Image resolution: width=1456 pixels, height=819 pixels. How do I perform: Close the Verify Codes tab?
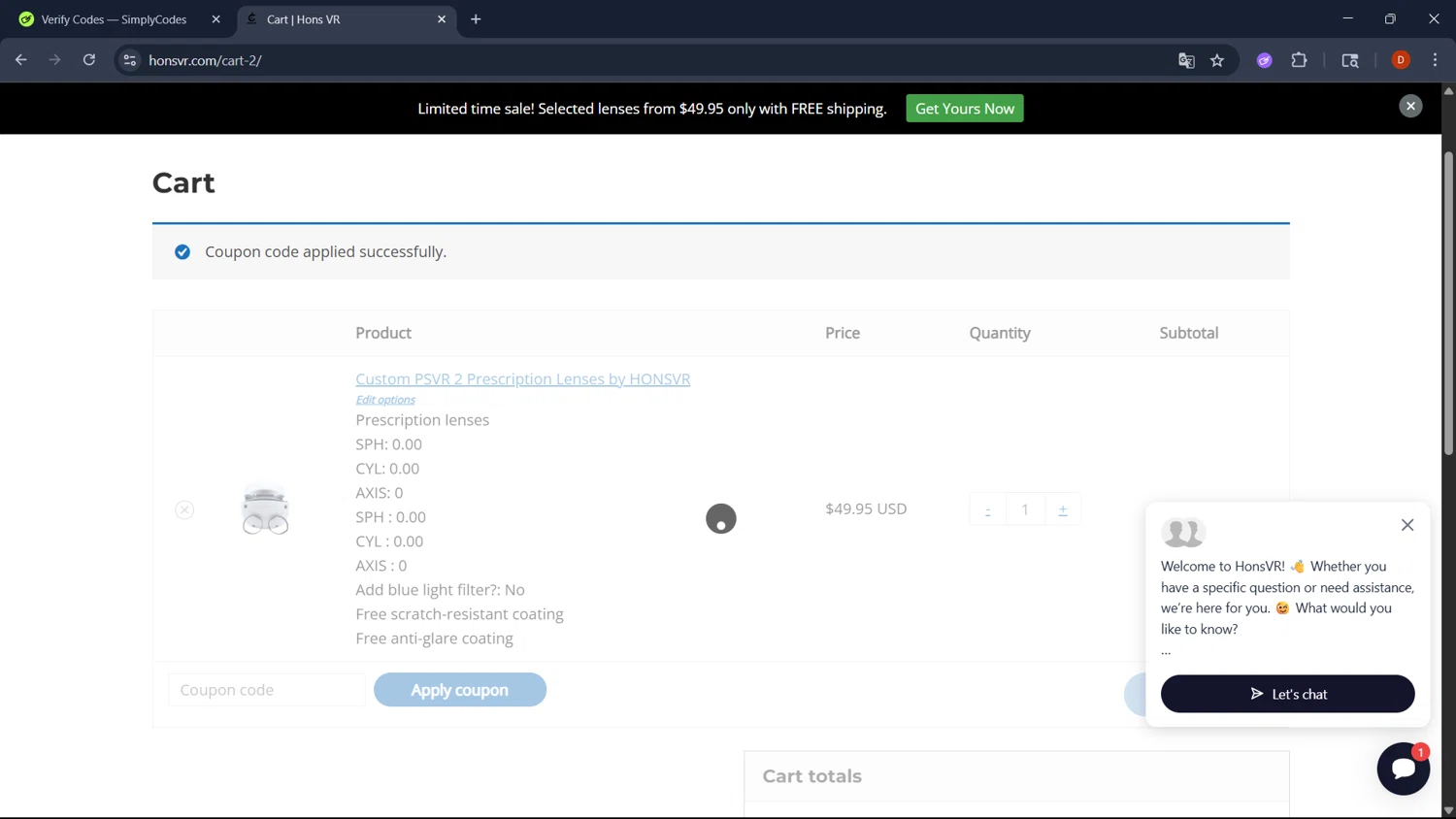click(x=216, y=19)
